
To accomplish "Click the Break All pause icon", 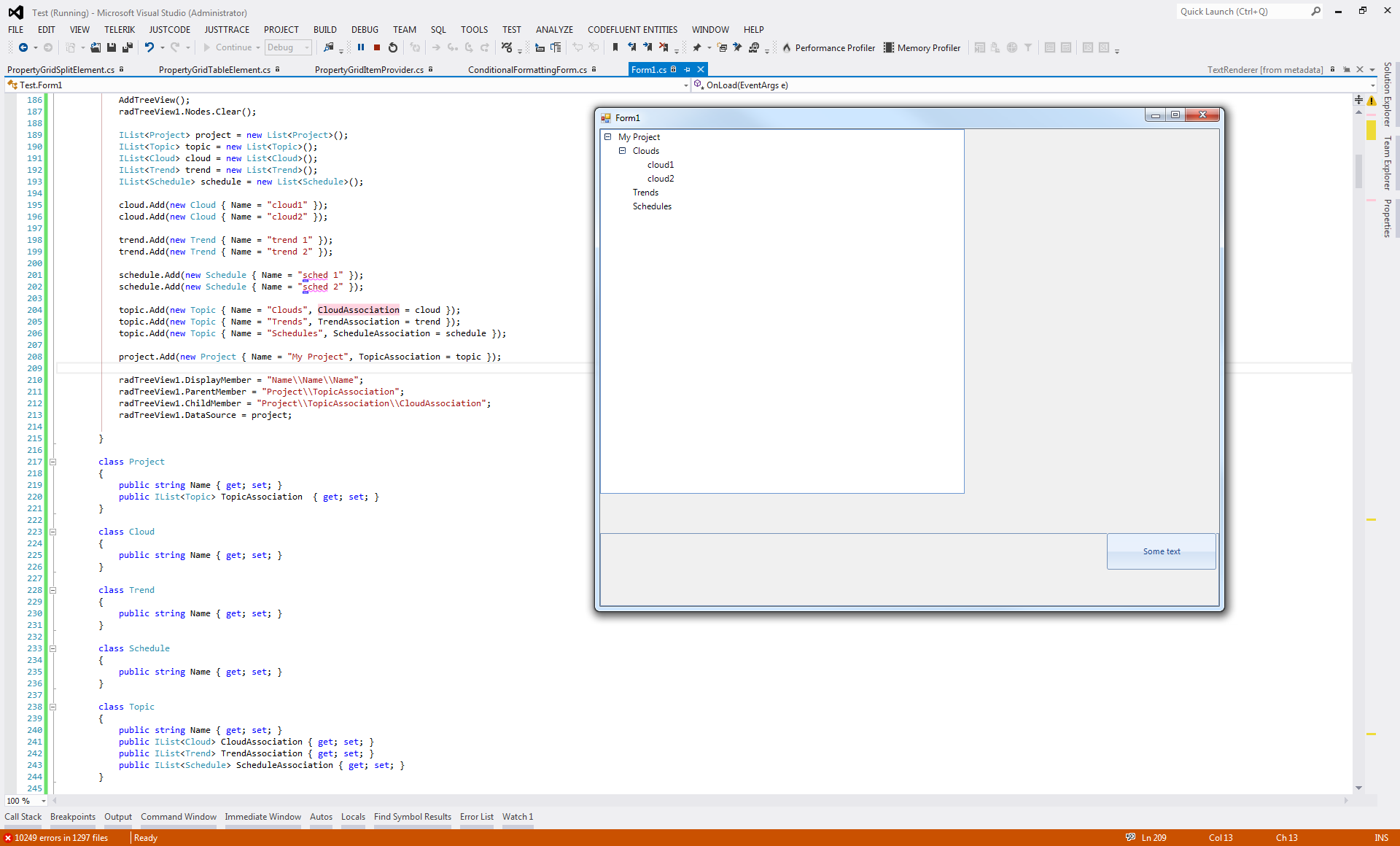I will tap(361, 47).
